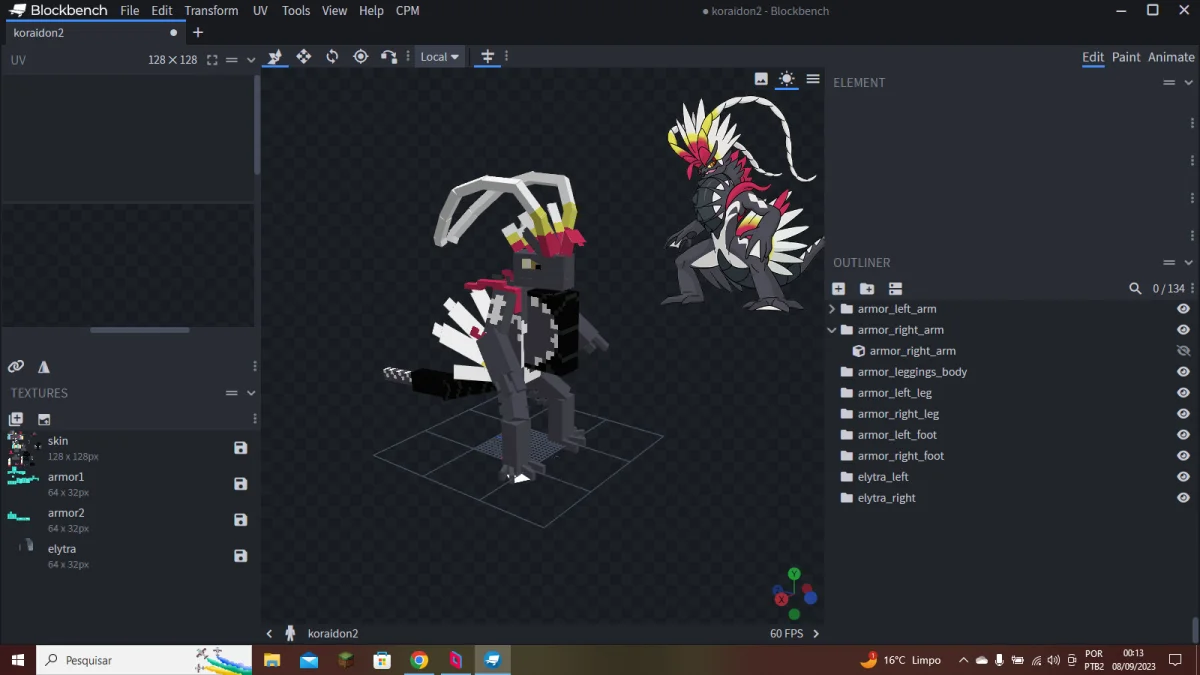
Task: Click the UV fullscreen expand icon
Action: [212, 60]
